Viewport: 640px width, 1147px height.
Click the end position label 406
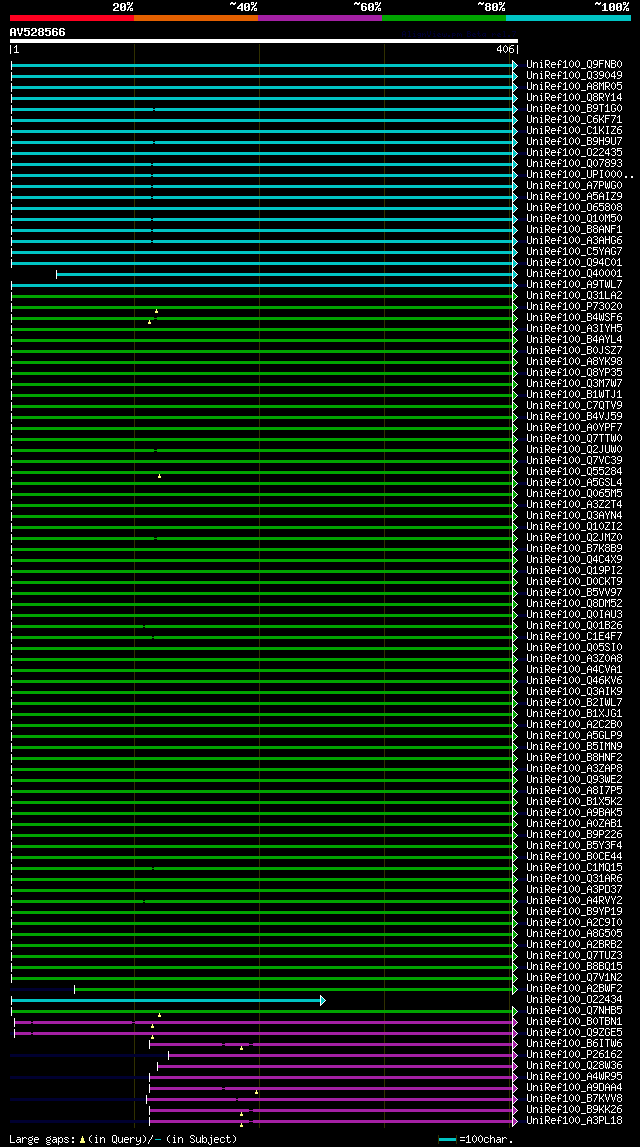tap(505, 50)
